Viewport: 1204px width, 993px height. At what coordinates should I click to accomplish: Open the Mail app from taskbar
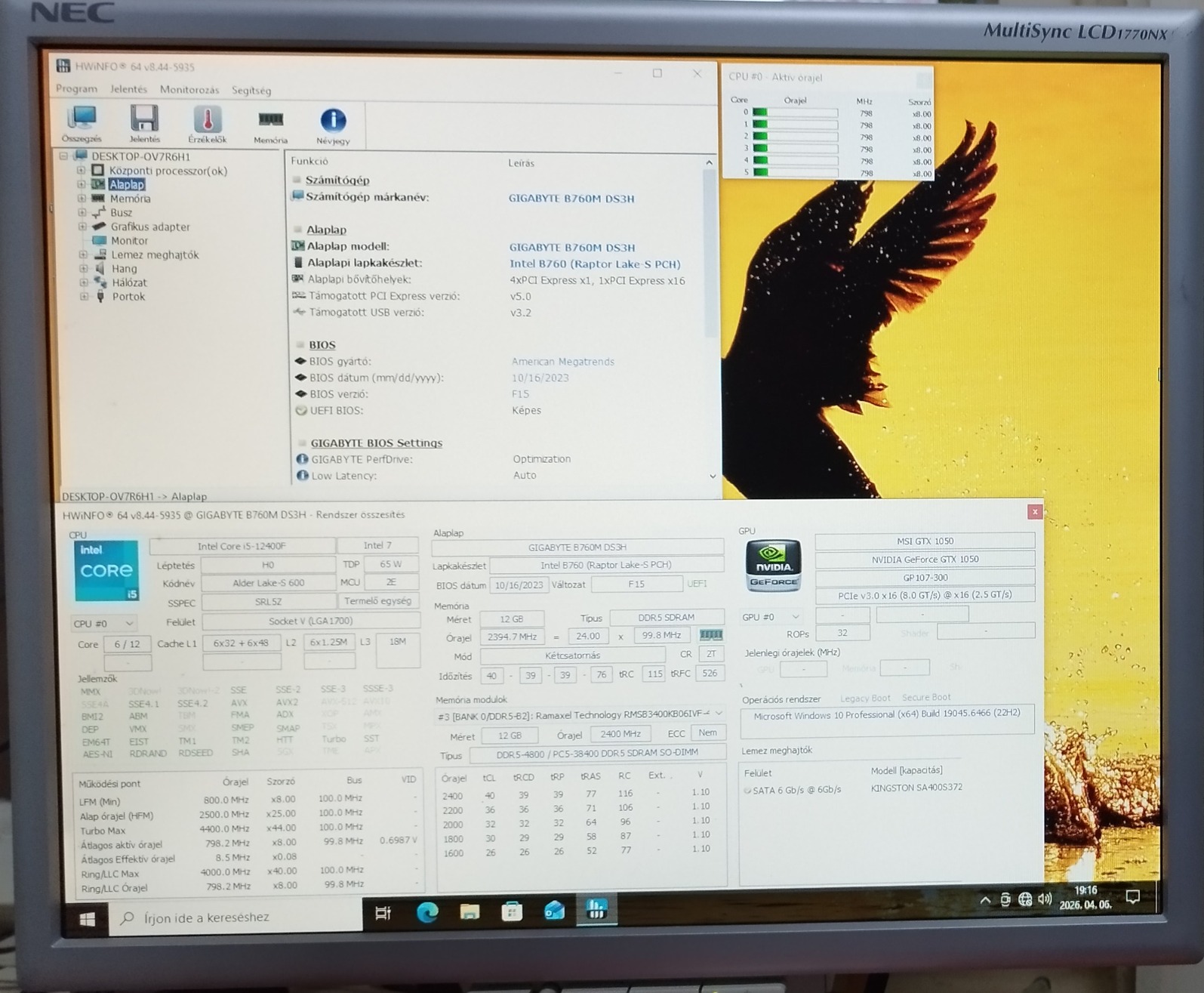554,911
